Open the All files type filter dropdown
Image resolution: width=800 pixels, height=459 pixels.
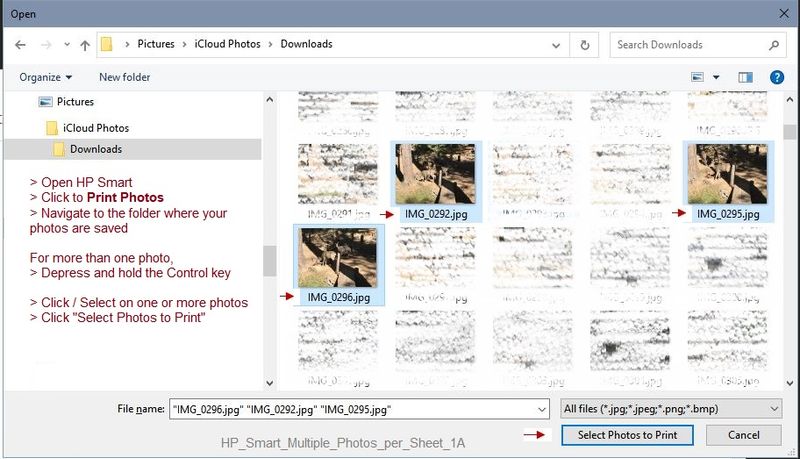(671, 409)
